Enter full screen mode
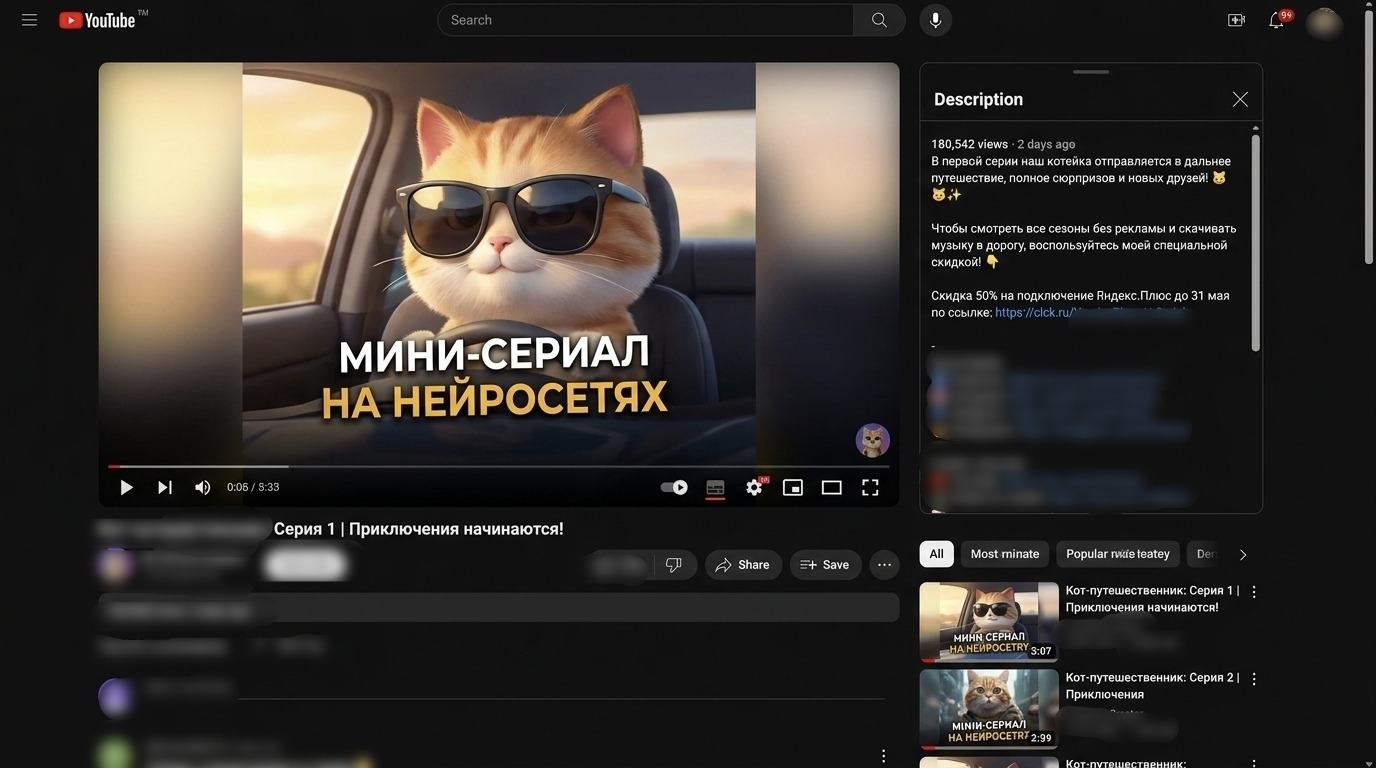Screen dimensions: 1376x768 (870, 487)
